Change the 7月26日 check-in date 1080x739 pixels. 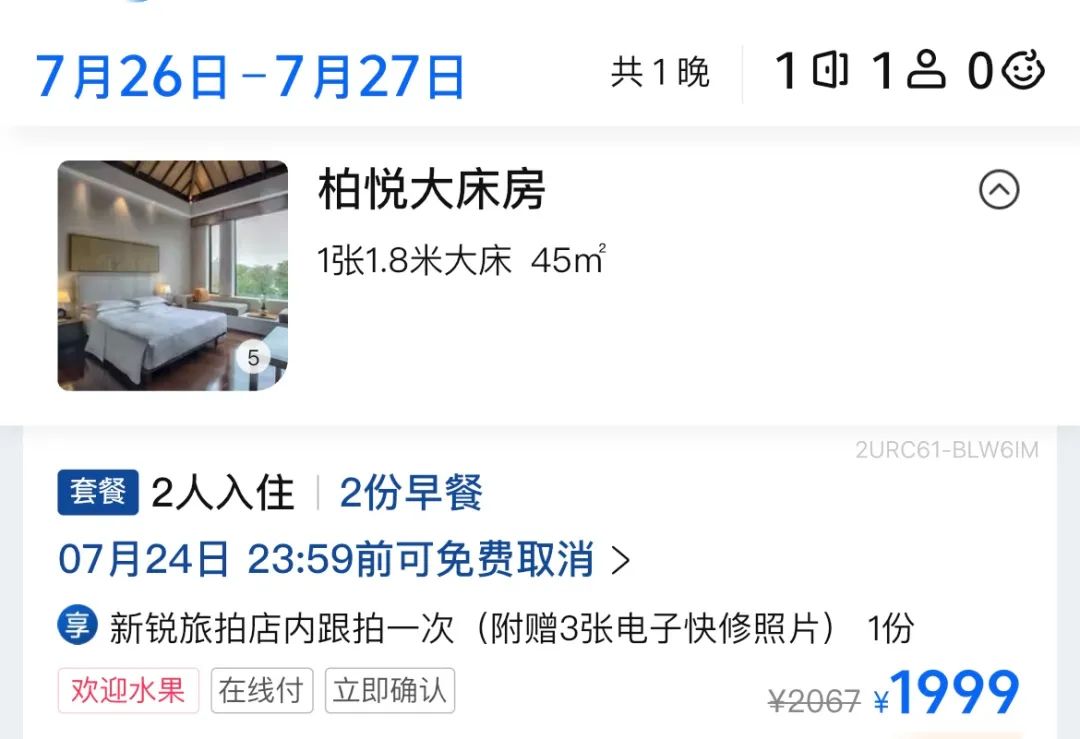132,76
